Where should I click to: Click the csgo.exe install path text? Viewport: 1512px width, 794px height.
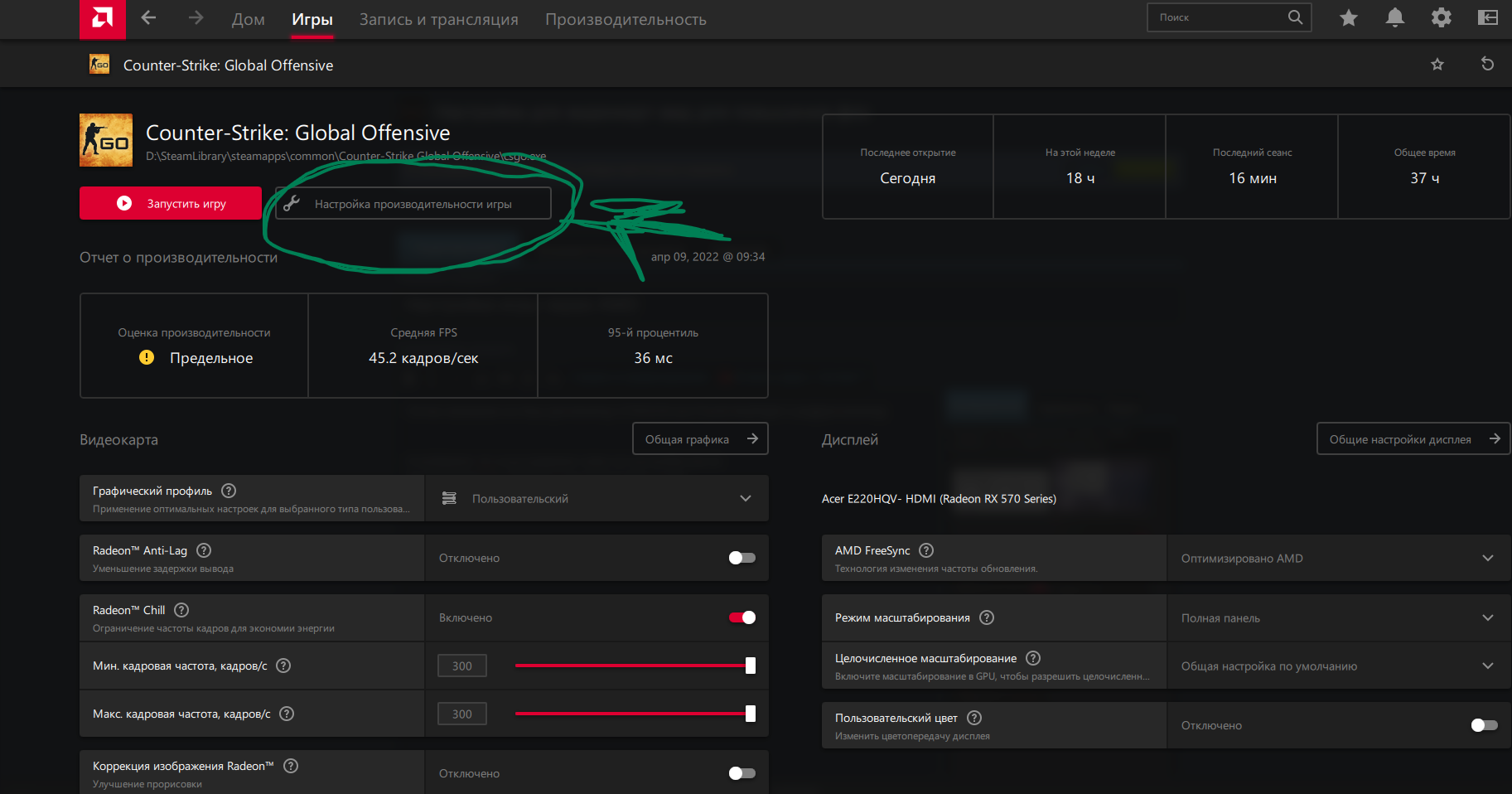pyautogui.click(x=346, y=156)
